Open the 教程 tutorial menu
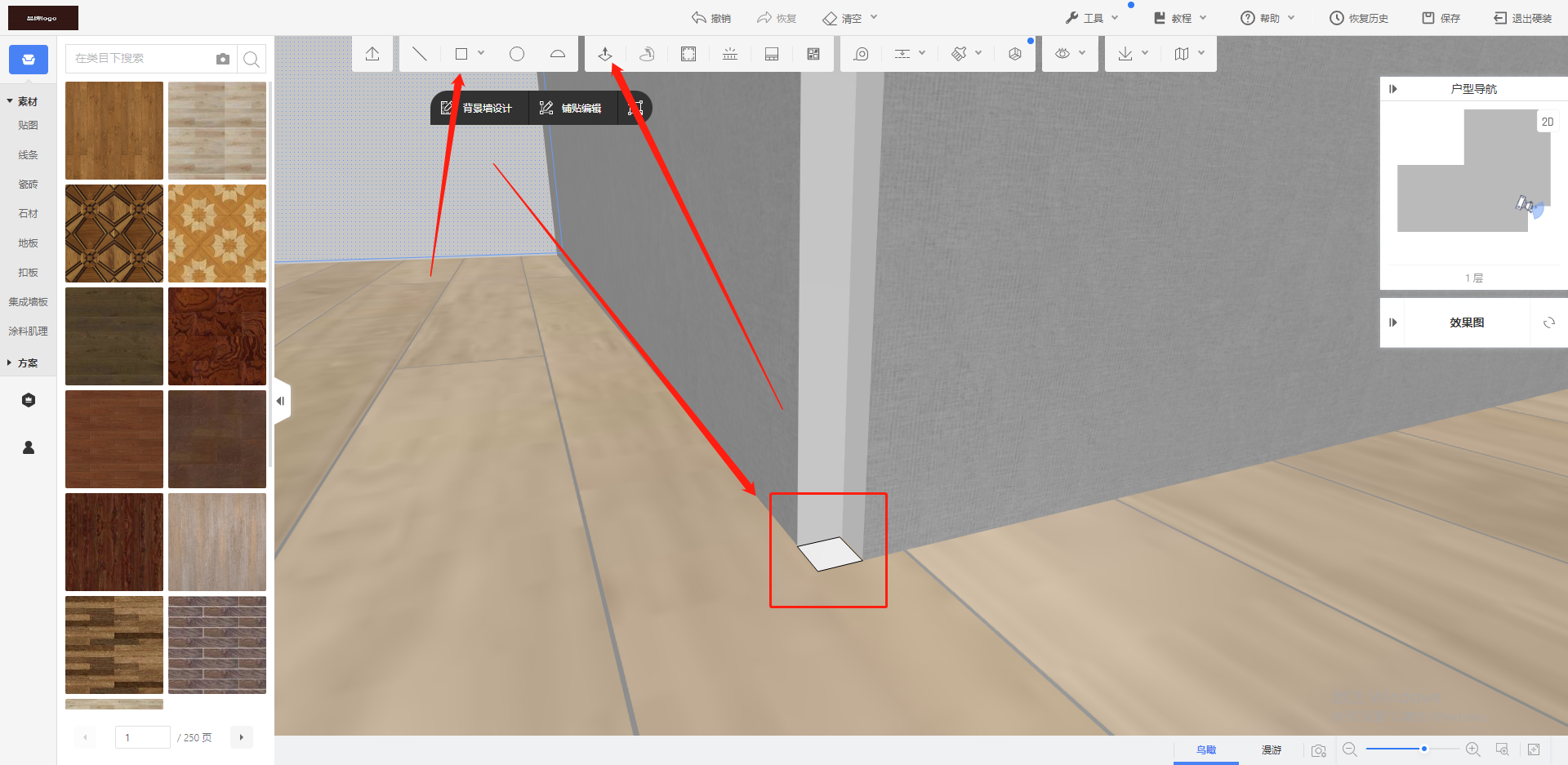 [1180, 18]
